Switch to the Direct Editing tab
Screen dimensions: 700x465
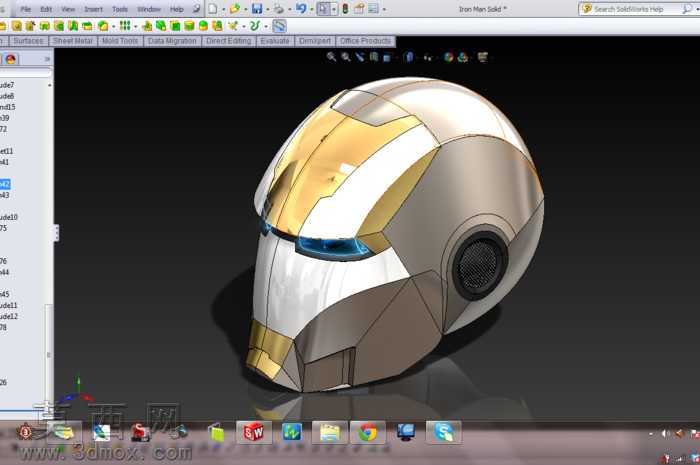coord(229,41)
